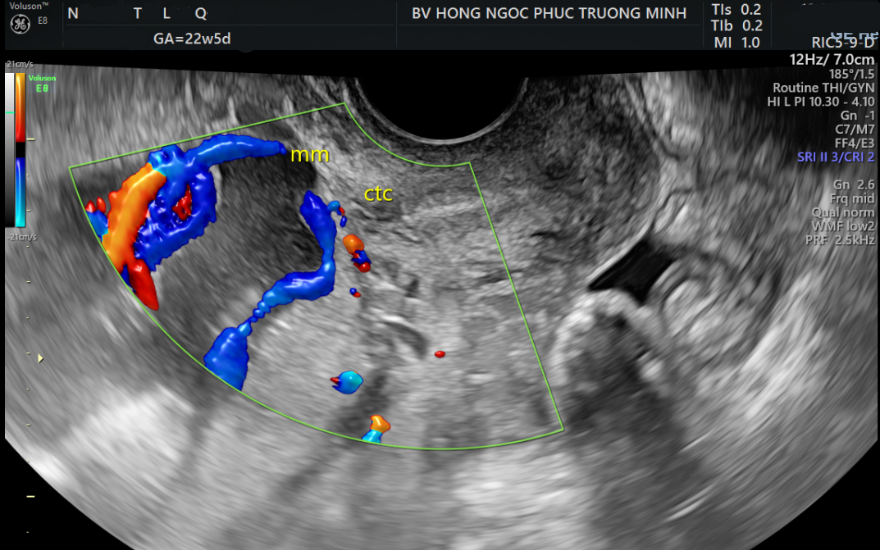The height and width of the screenshot is (550, 880).
Task: Click the 'MI 1.0' mechanical index readout
Action: pos(736,42)
